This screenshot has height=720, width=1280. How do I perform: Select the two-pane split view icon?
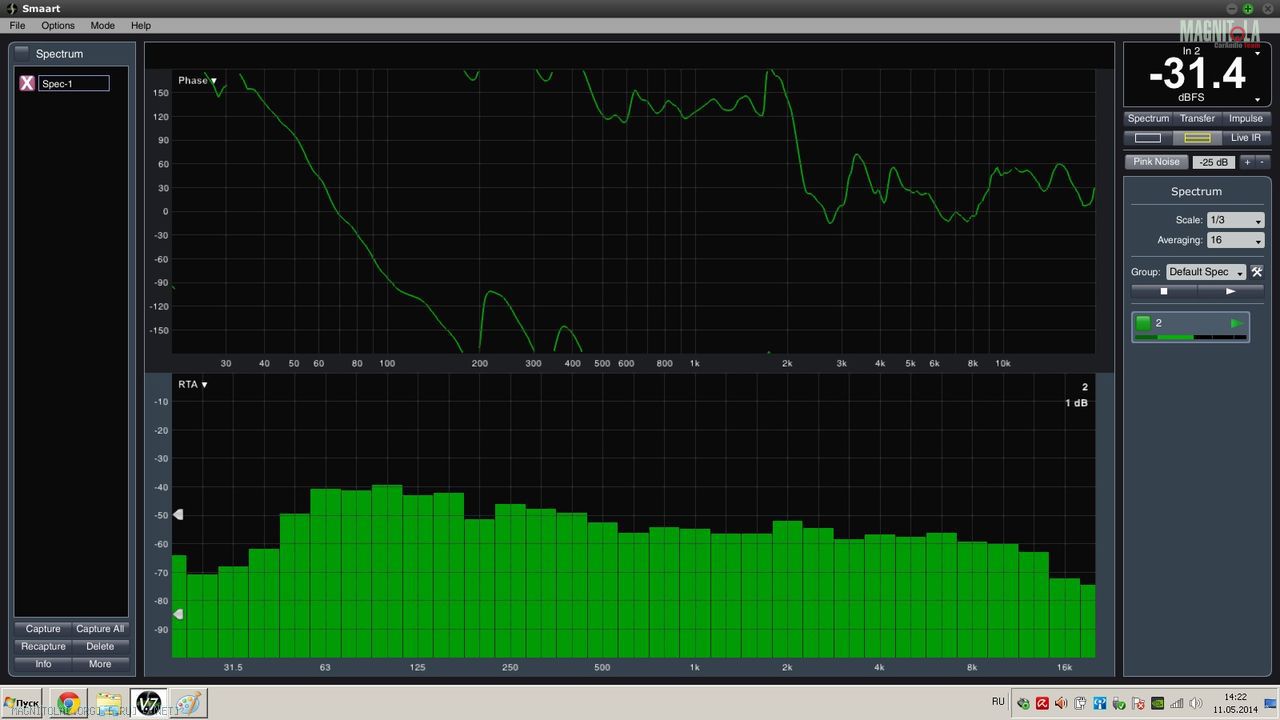tap(1197, 138)
